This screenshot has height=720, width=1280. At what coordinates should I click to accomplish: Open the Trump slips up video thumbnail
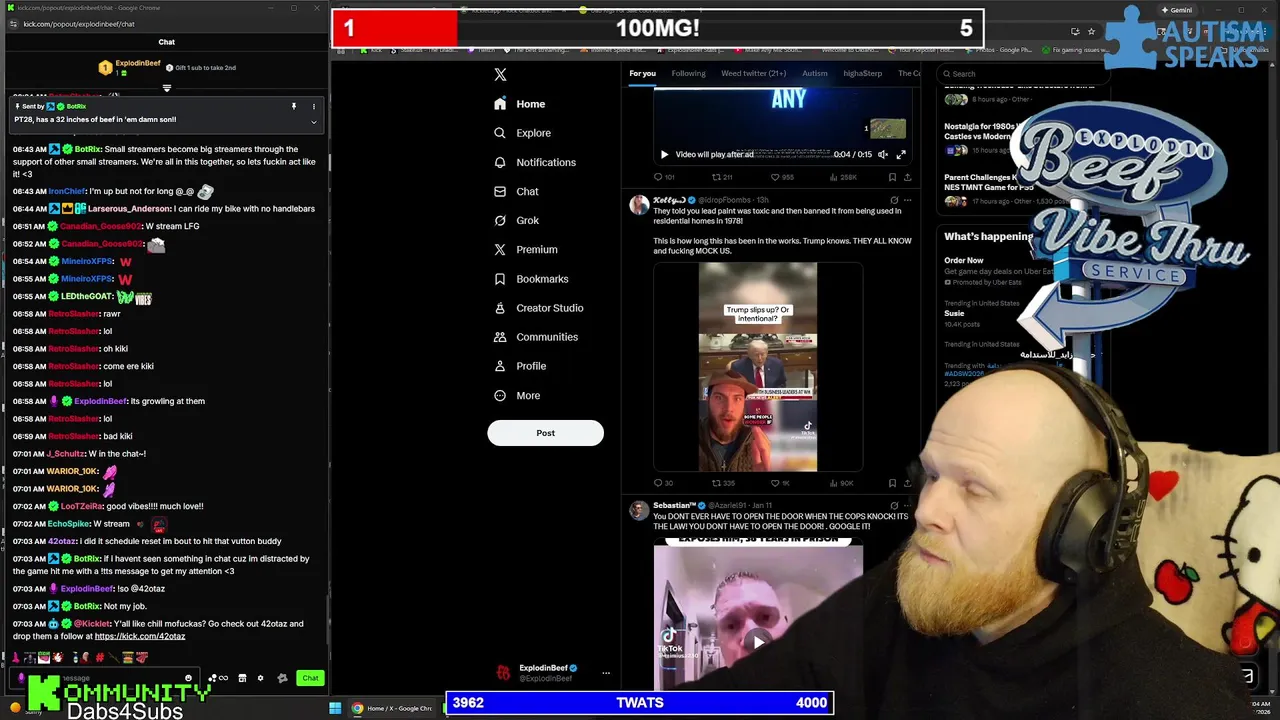758,367
